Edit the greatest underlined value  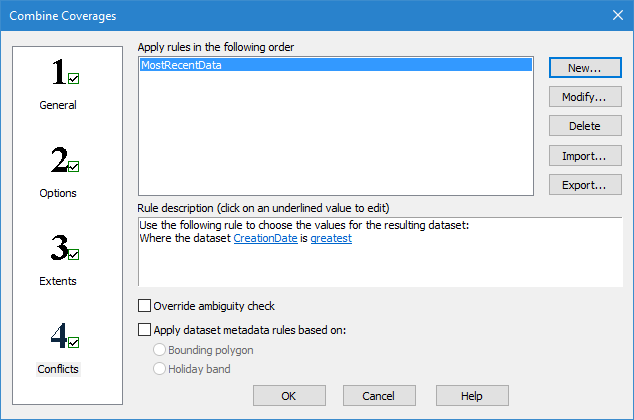[331, 239]
